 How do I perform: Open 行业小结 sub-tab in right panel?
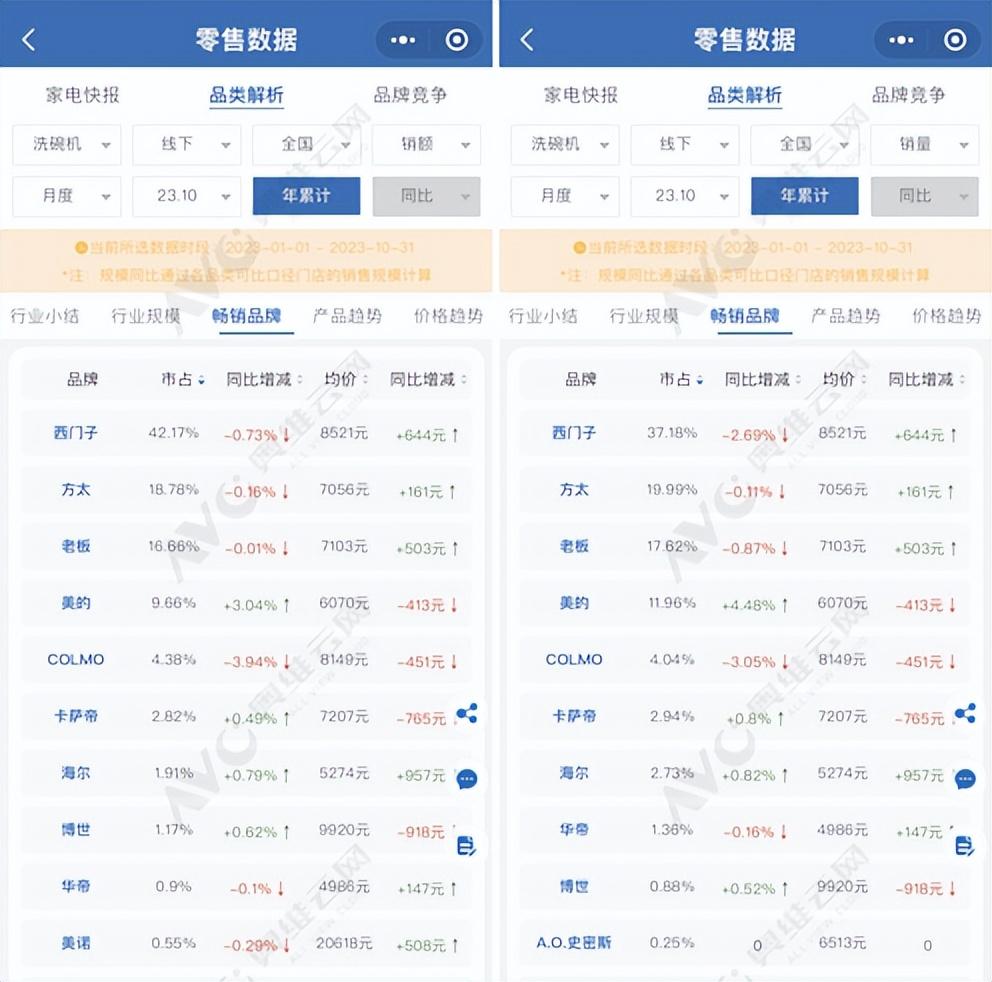pyautogui.click(x=543, y=316)
